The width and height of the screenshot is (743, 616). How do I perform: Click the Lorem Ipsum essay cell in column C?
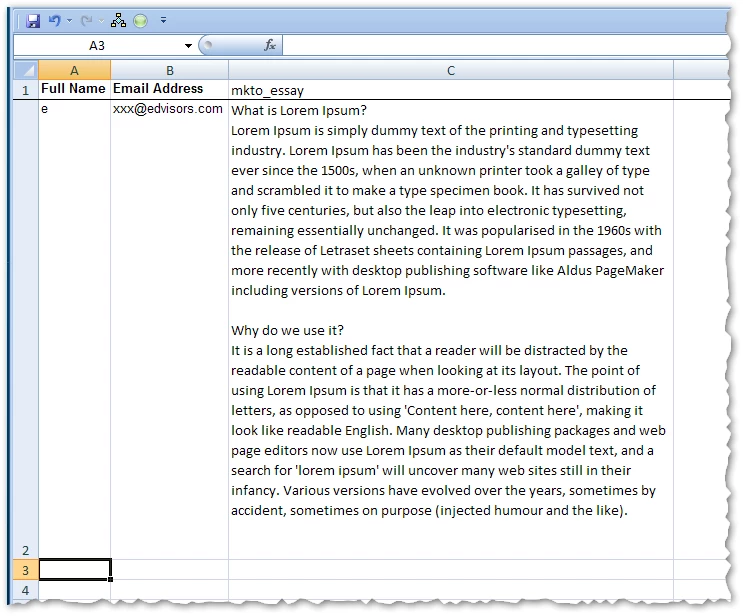point(451,329)
